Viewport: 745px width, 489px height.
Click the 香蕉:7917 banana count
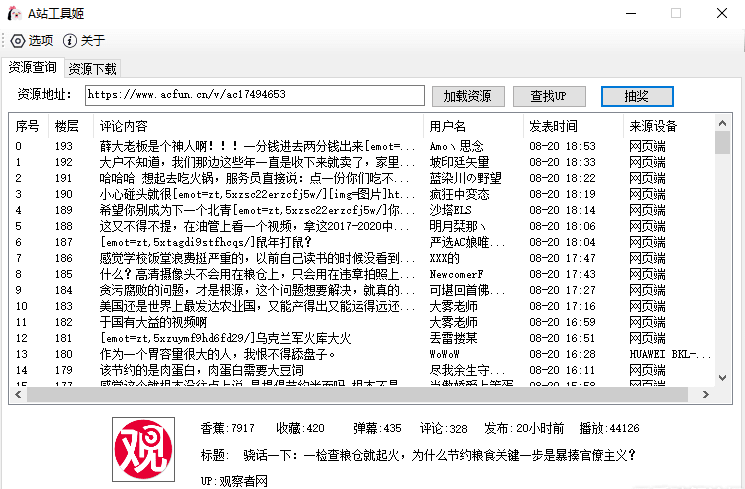click(228, 429)
